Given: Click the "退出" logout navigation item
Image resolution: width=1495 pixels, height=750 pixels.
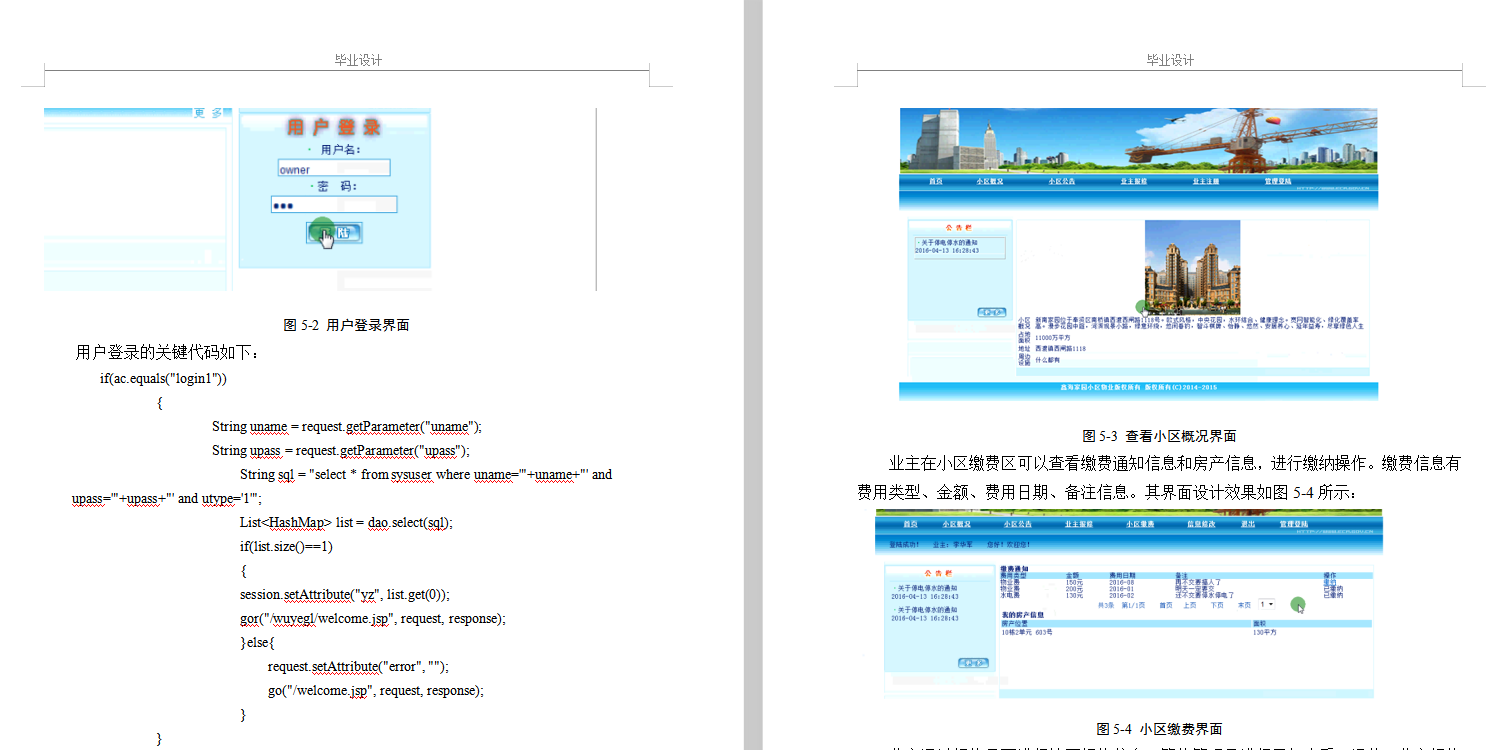Looking at the screenshot, I should 1248,523.
